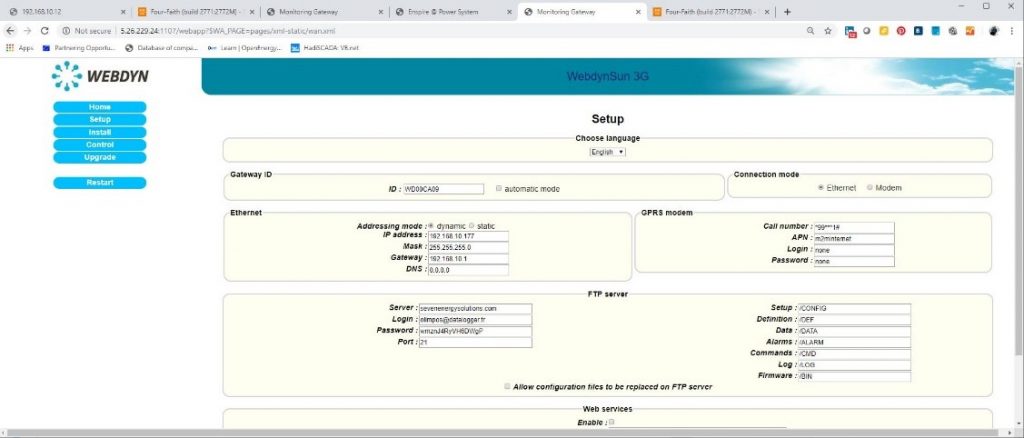Allow configuration files replaced on FTP server
The height and width of the screenshot is (438, 1024).
[507, 386]
